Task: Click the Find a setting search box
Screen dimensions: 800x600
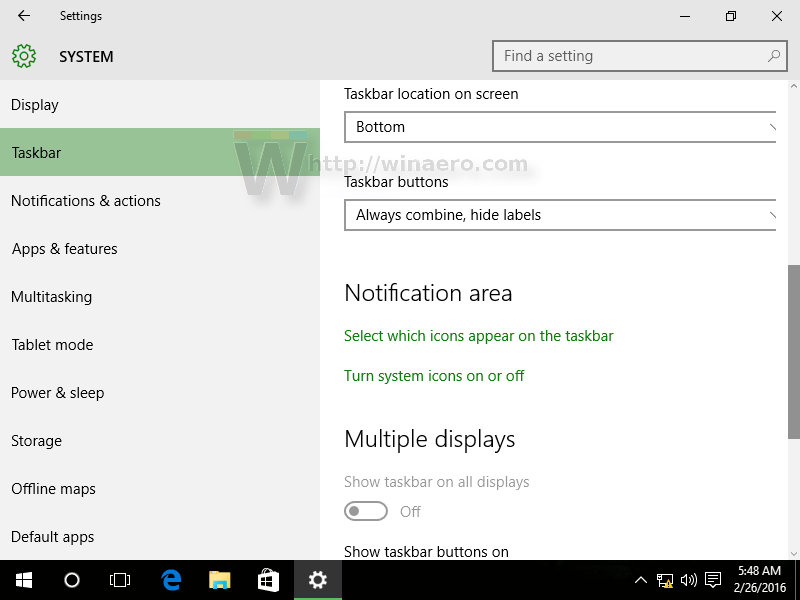Action: [x=639, y=56]
